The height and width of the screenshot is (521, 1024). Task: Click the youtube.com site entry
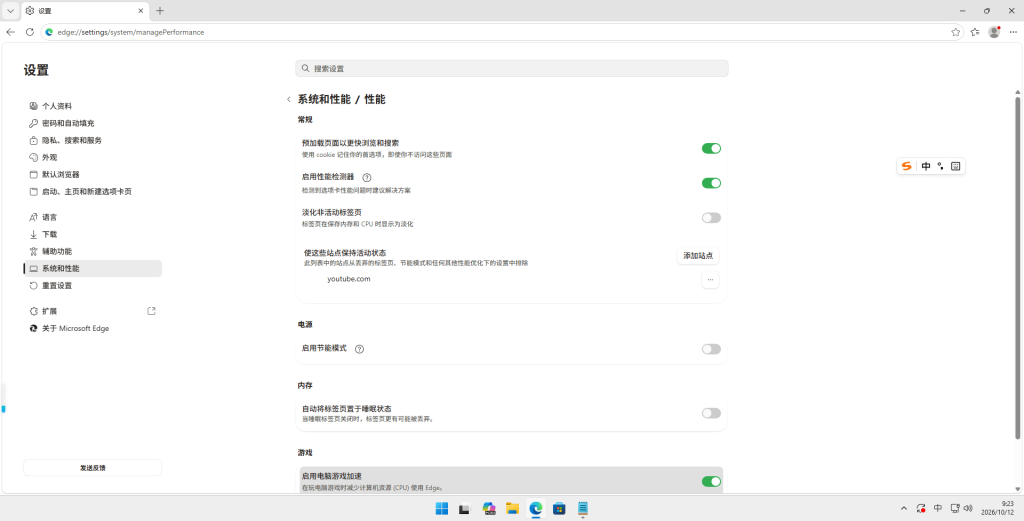click(x=349, y=279)
